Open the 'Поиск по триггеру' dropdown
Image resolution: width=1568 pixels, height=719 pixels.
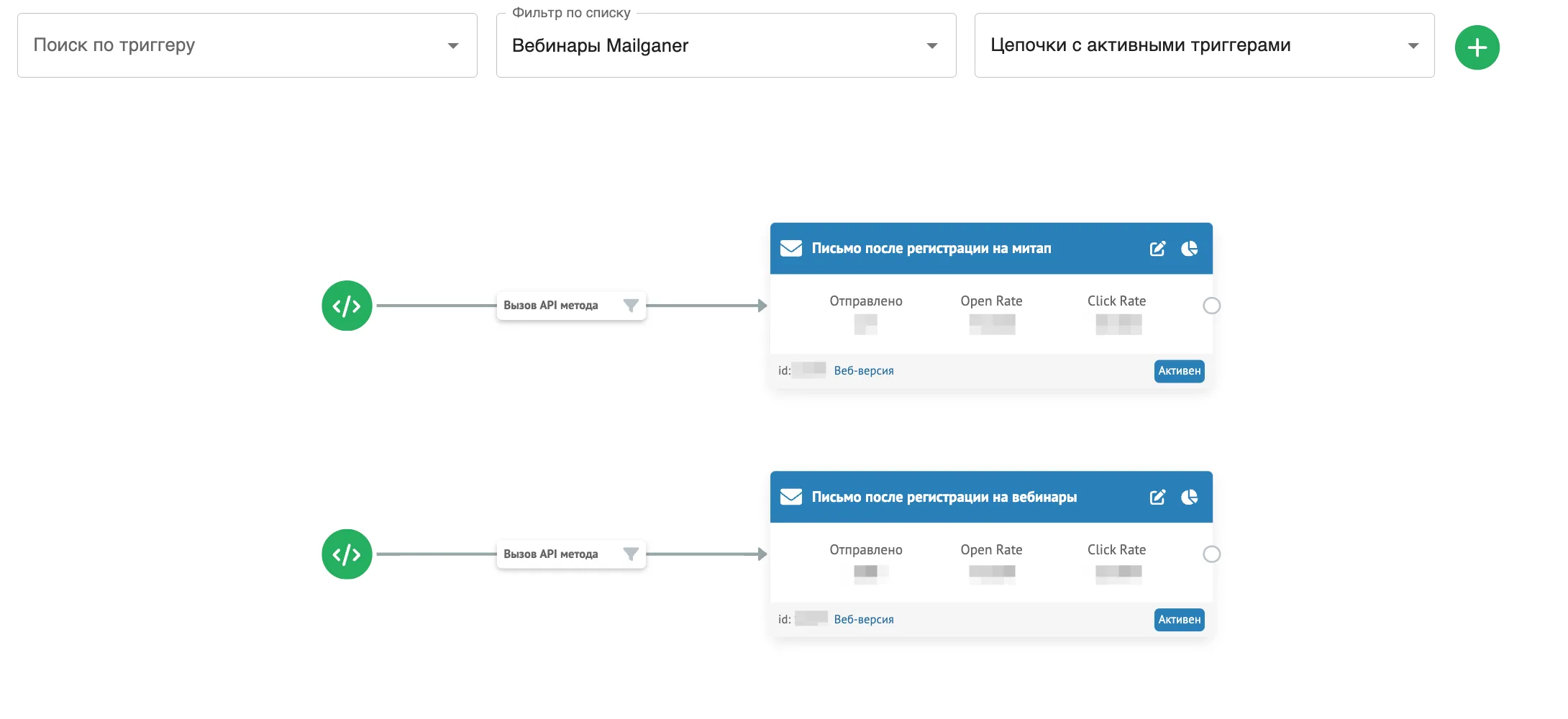click(x=247, y=45)
